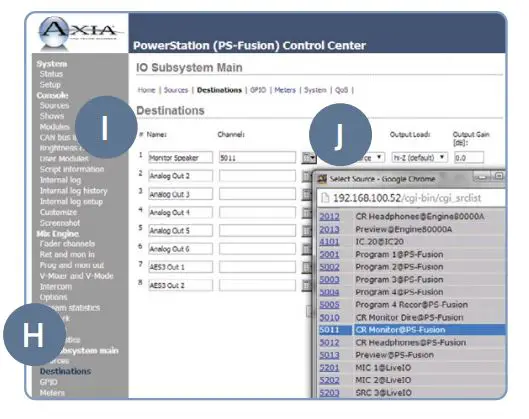Click channel field containing 5011

click(x=257, y=158)
